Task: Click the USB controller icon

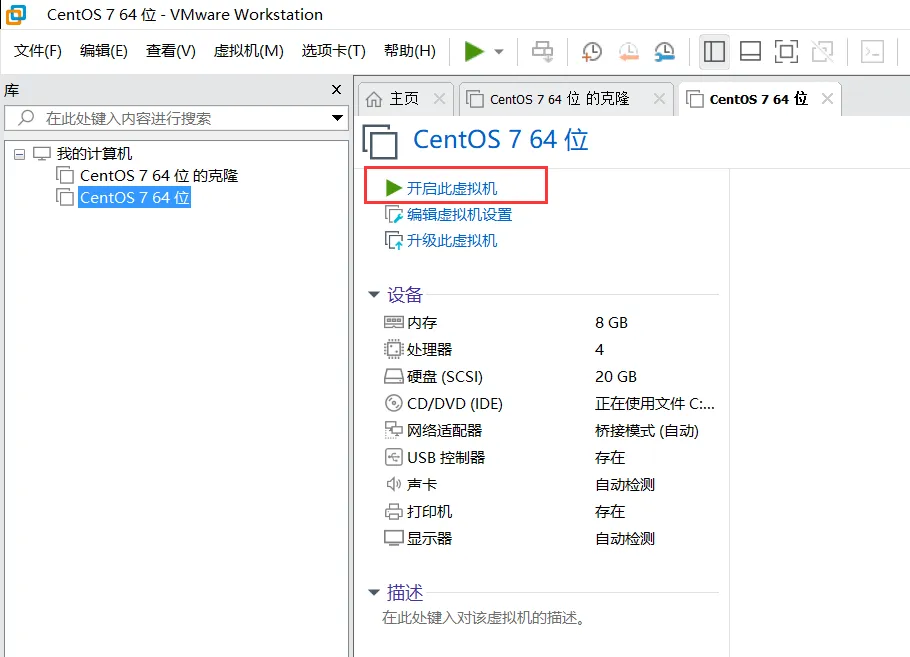Action: click(393, 457)
